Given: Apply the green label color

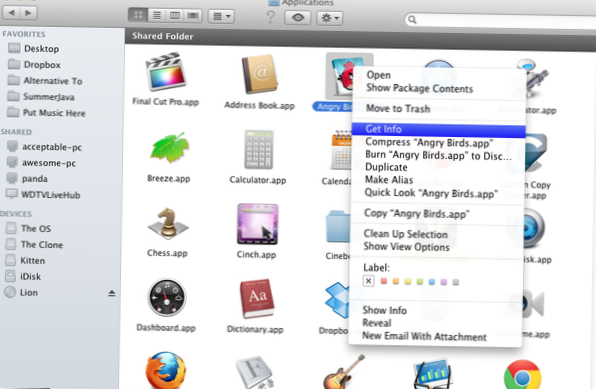Looking at the screenshot, I should (x=420, y=281).
